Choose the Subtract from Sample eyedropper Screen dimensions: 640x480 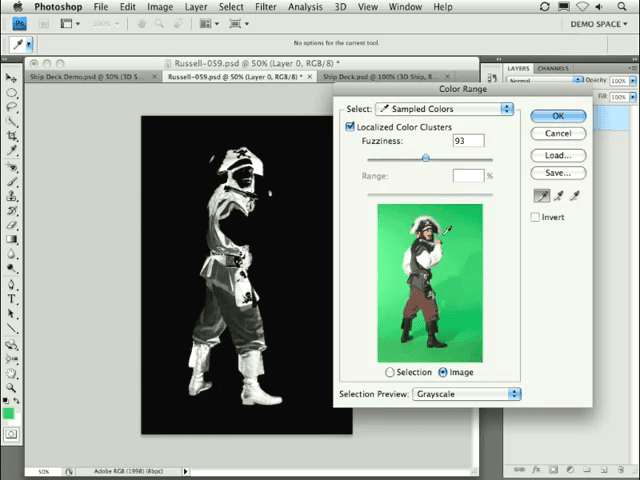coord(575,196)
